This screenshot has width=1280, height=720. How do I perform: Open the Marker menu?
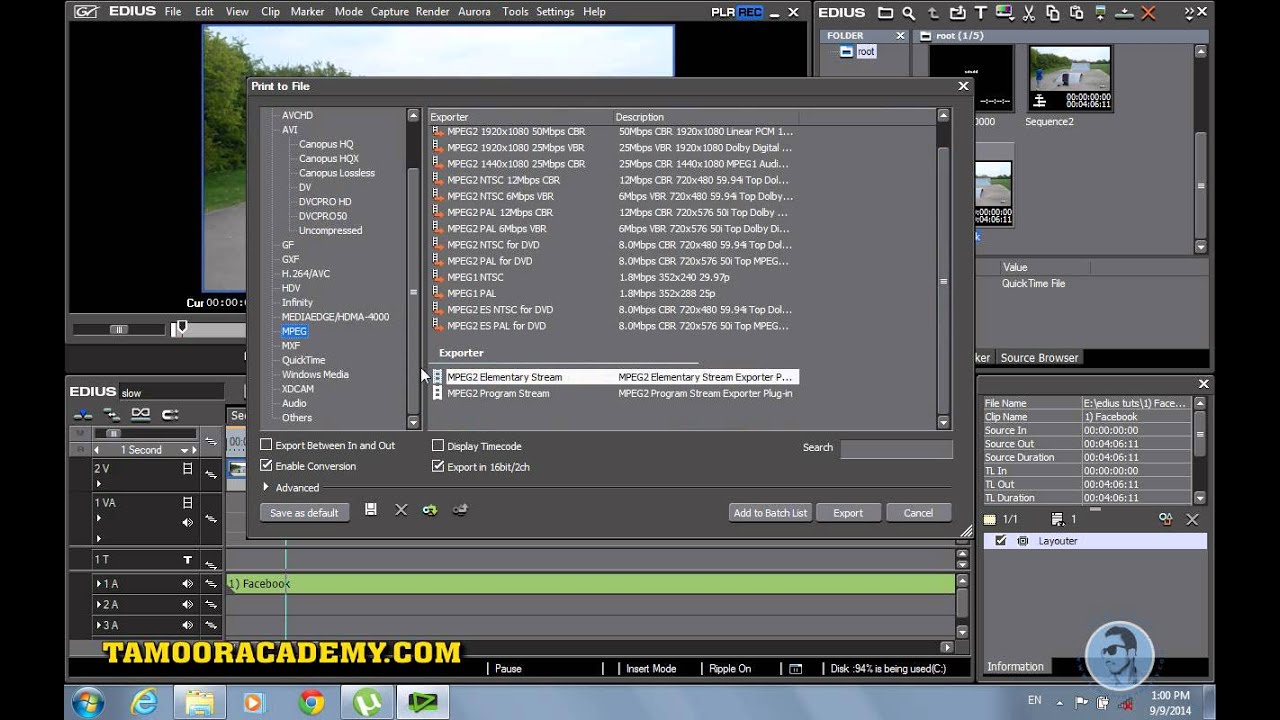coord(307,12)
